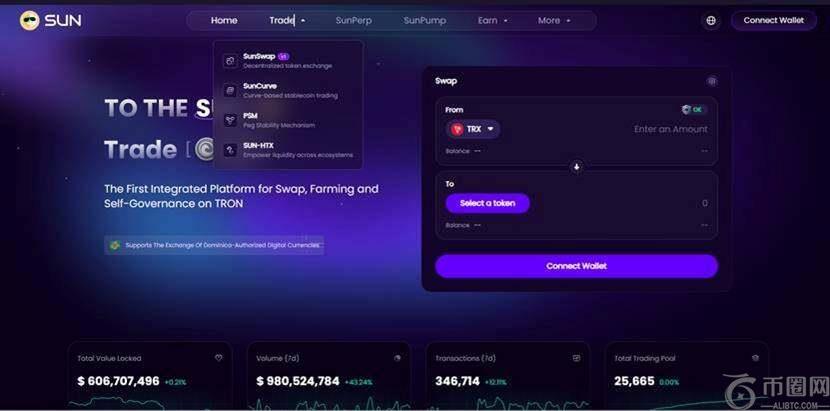Expand the Earn menu dropdown
The width and height of the screenshot is (830, 411).
[x=492, y=21]
